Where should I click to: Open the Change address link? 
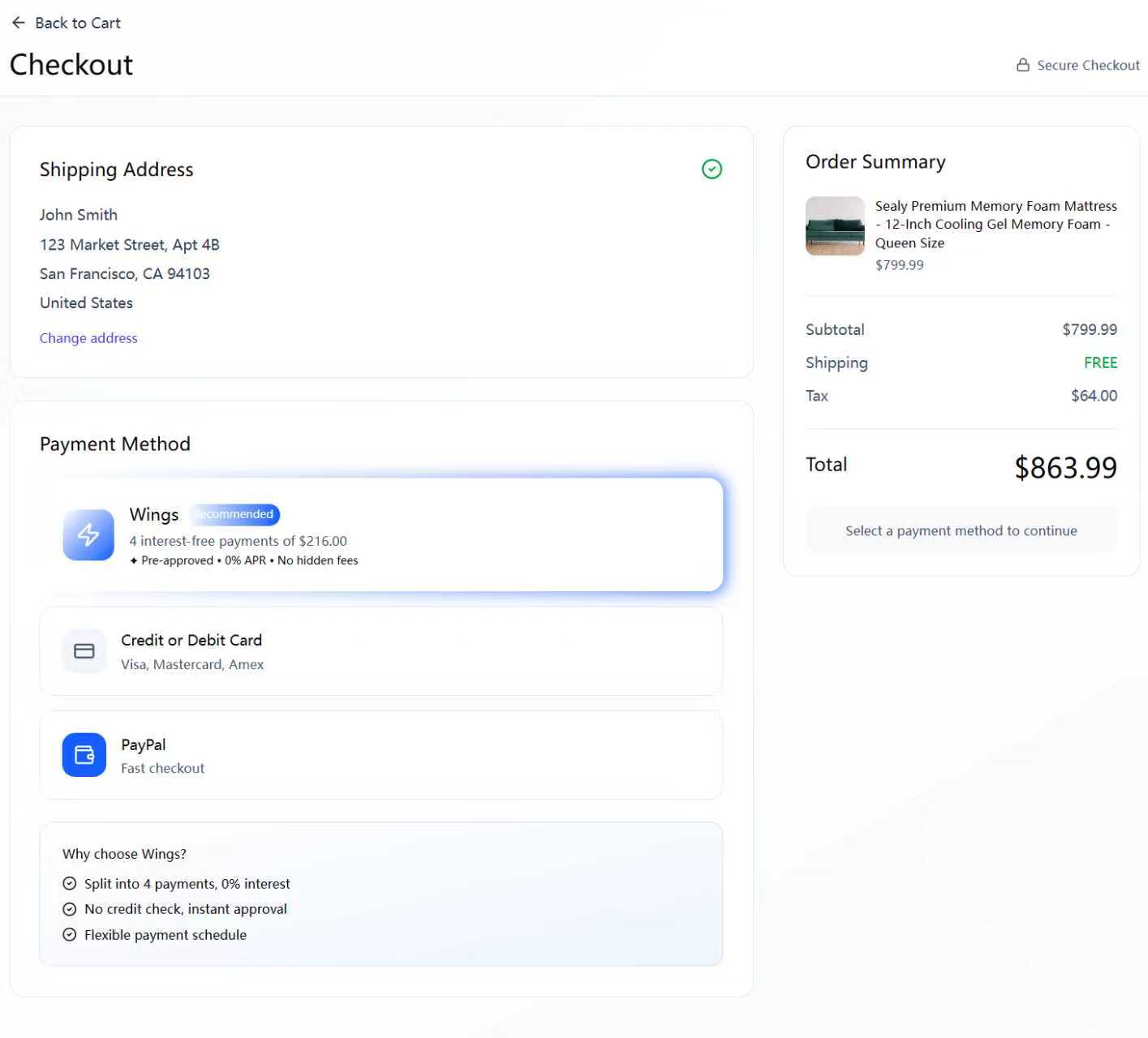click(88, 338)
